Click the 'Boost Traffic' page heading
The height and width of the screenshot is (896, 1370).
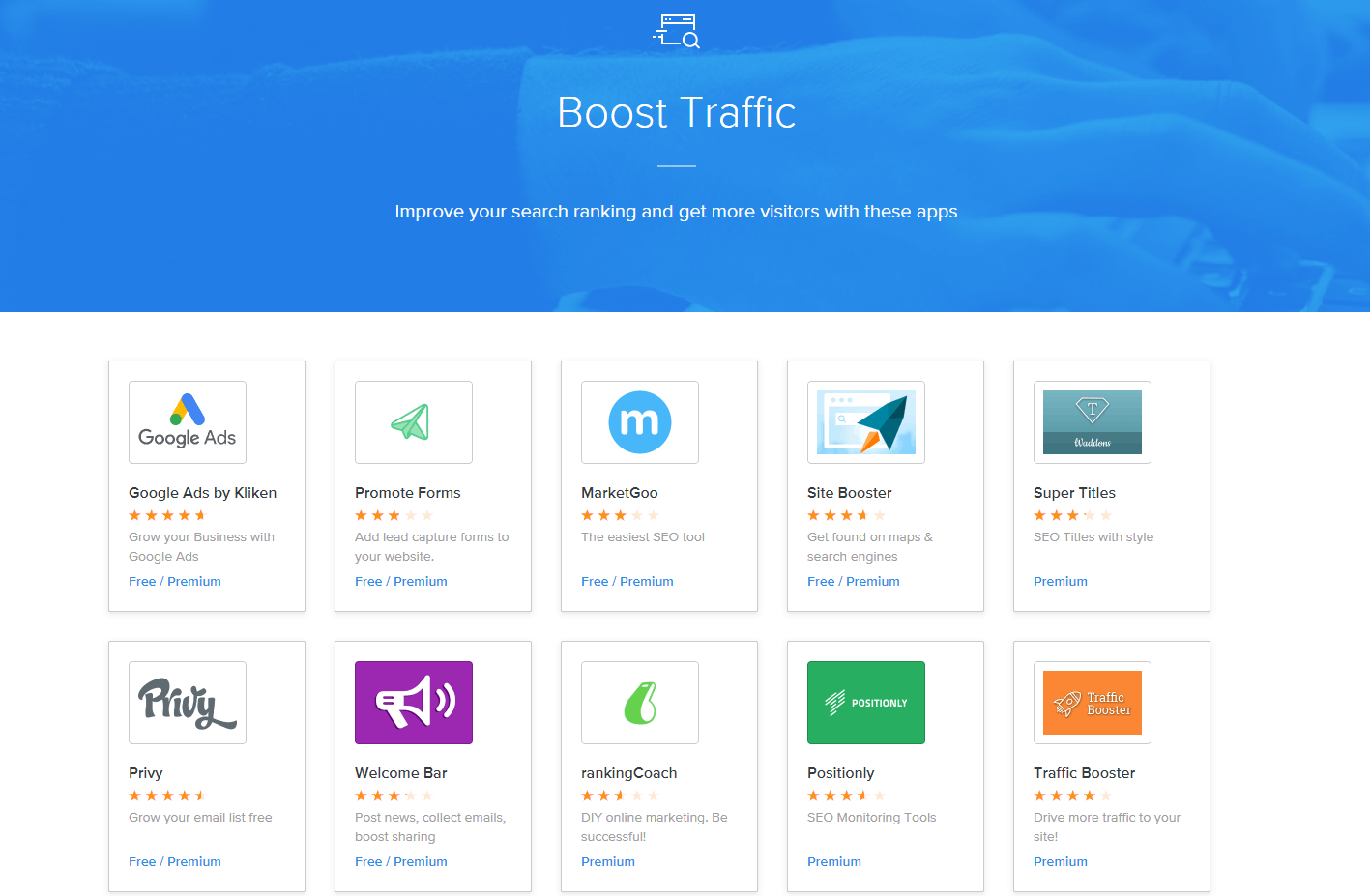point(677,112)
